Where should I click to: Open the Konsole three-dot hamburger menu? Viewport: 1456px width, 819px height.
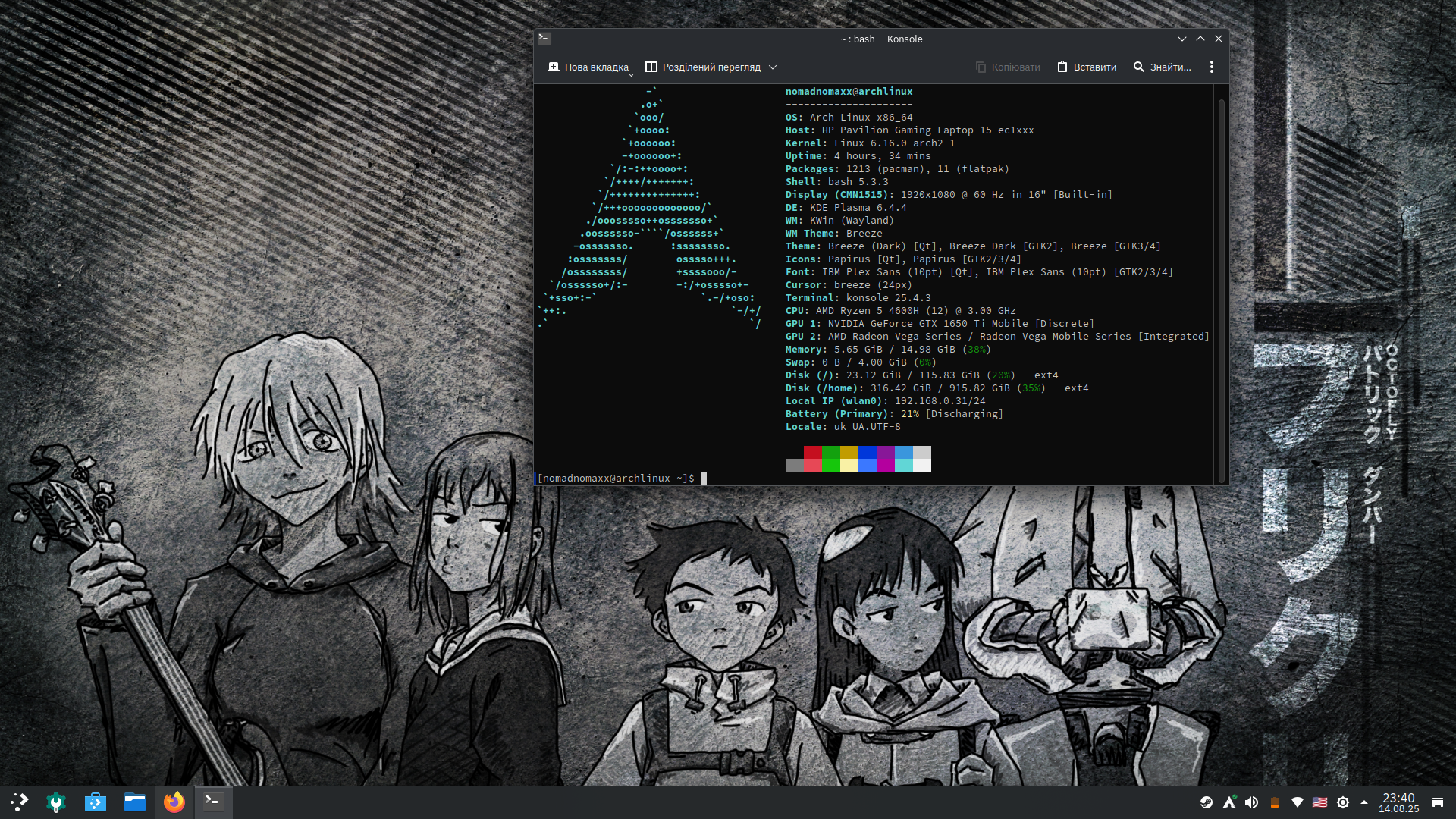tap(1212, 67)
